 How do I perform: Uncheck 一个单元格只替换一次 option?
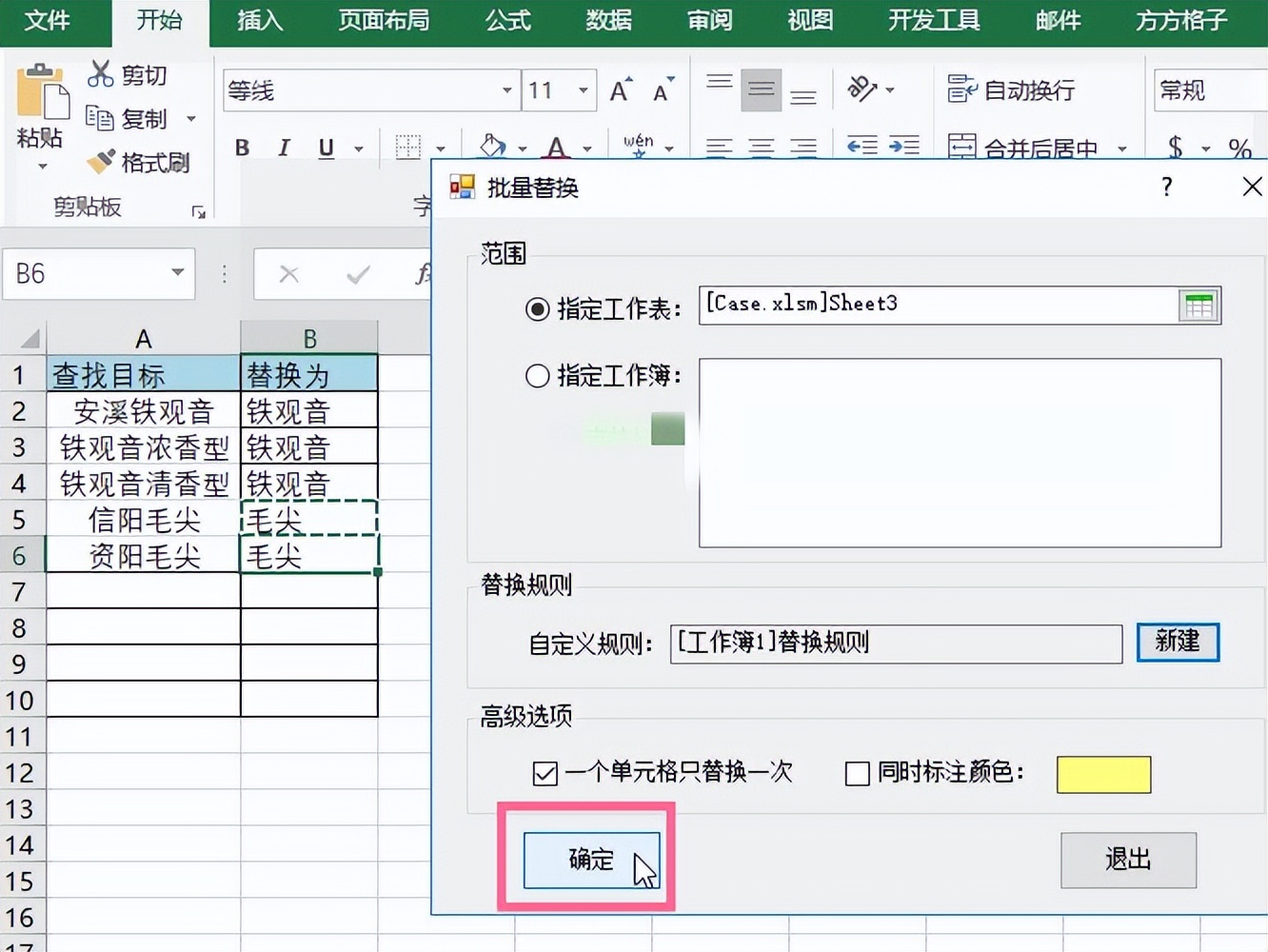(544, 774)
